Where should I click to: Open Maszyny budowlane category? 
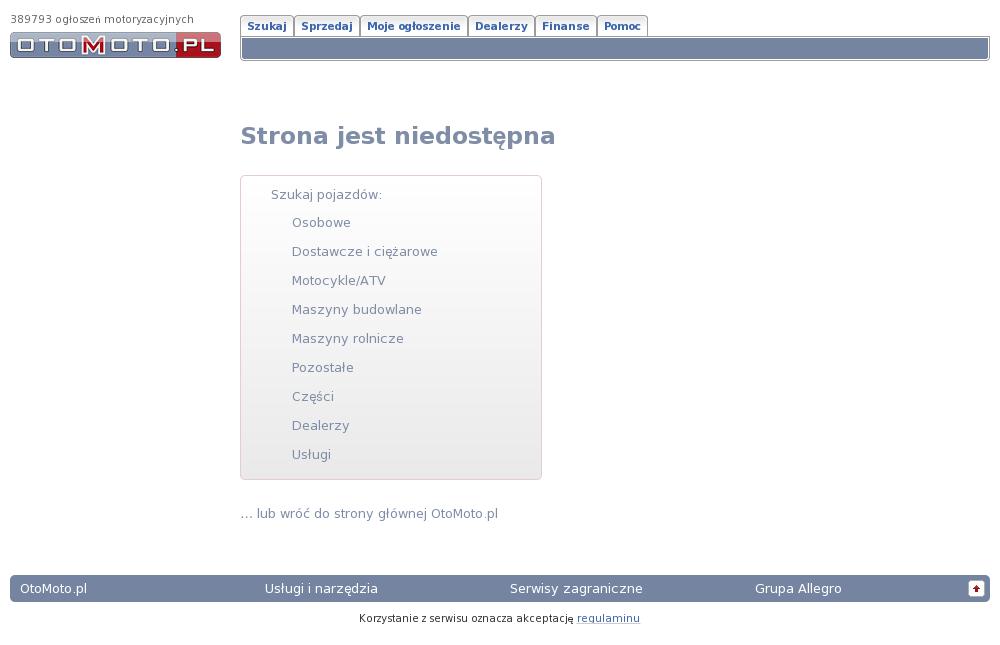coord(356,310)
